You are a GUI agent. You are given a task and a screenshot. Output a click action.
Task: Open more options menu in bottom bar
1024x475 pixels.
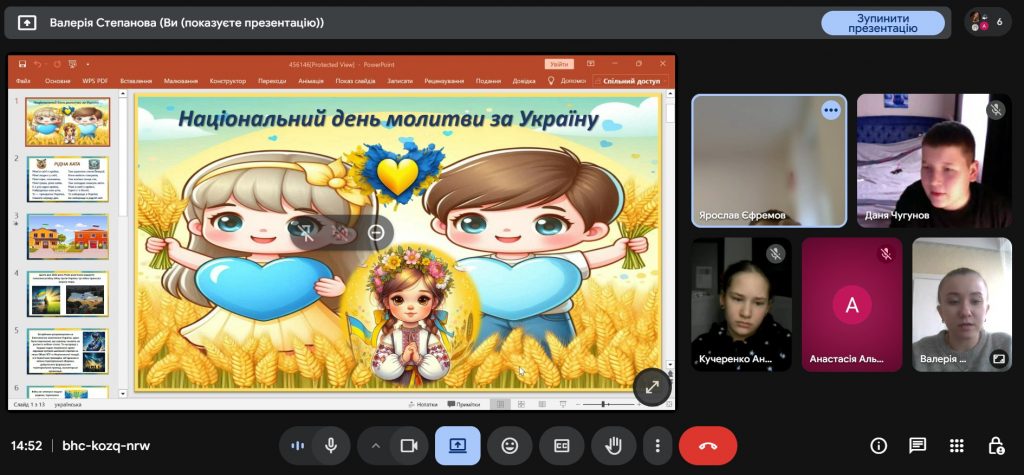pyautogui.click(x=657, y=446)
